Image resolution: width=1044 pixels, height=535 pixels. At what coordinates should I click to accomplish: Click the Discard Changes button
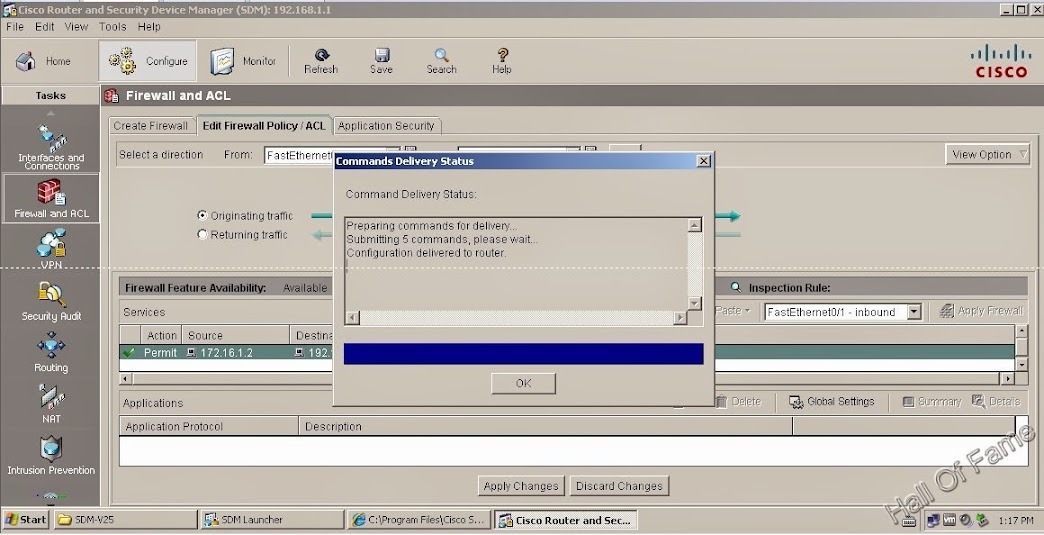[x=619, y=486]
